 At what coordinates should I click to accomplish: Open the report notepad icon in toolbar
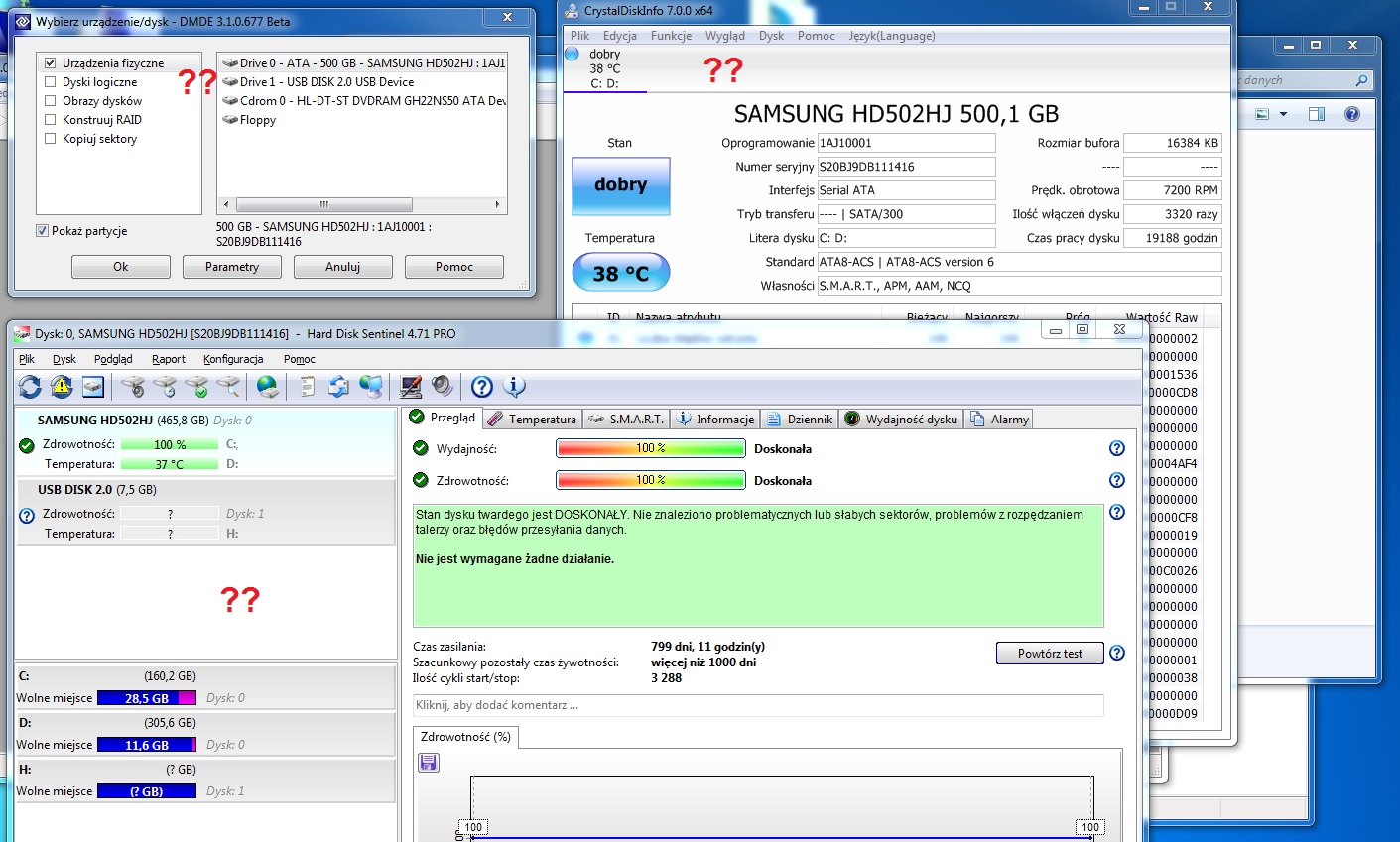[x=308, y=387]
